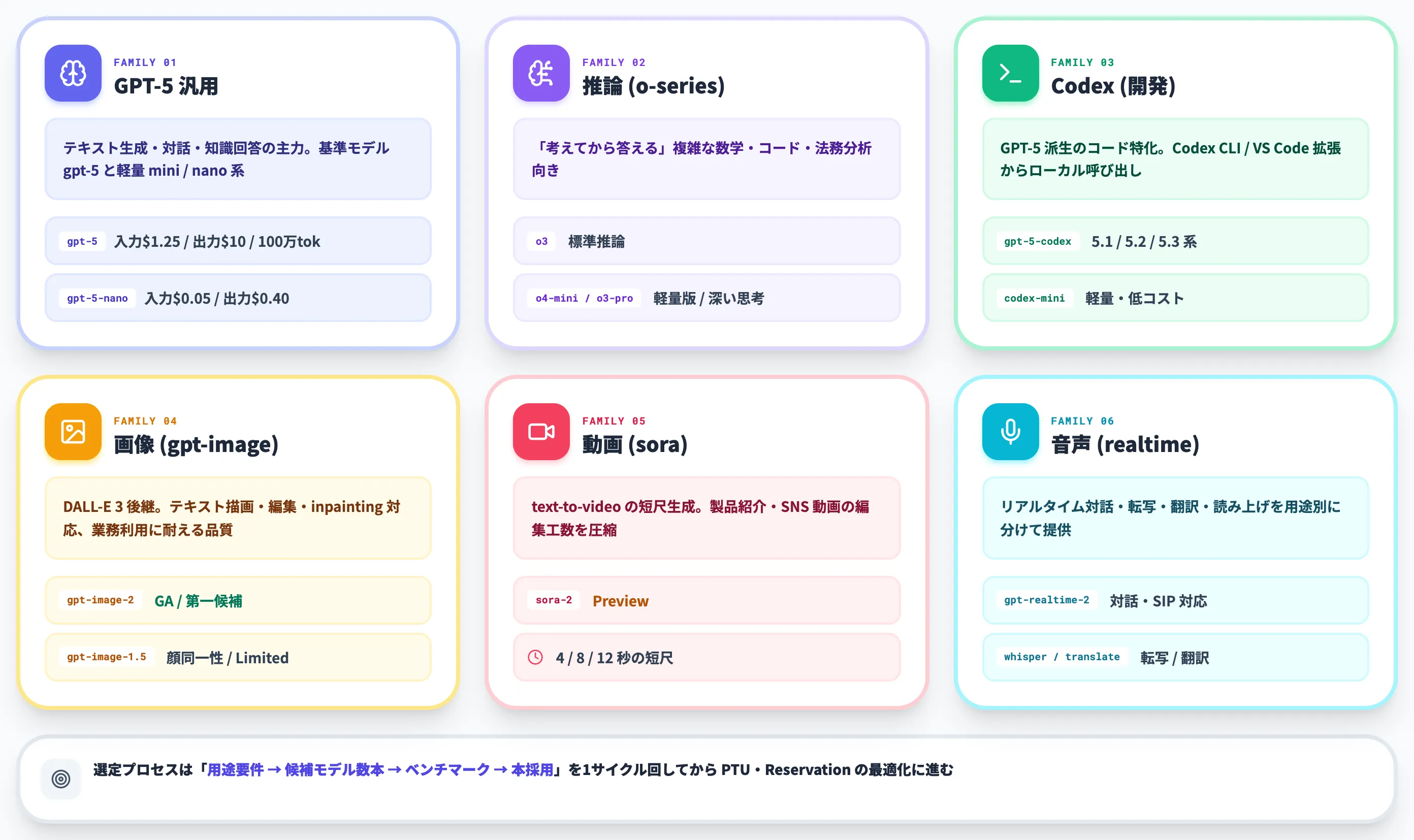This screenshot has width=1414, height=840.
Task: Select the gpt-image-2 tag
Action: point(100,600)
